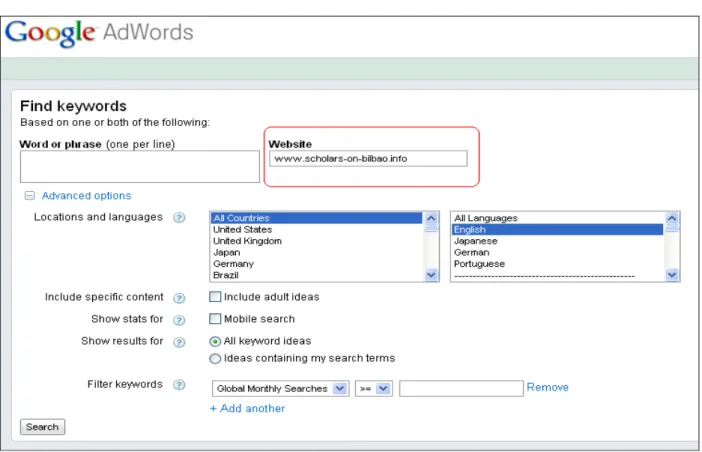Enable Include adult ideas checkbox
The width and height of the screenshot is (702, 452).
pyautogui.click(x=215, y=297)
